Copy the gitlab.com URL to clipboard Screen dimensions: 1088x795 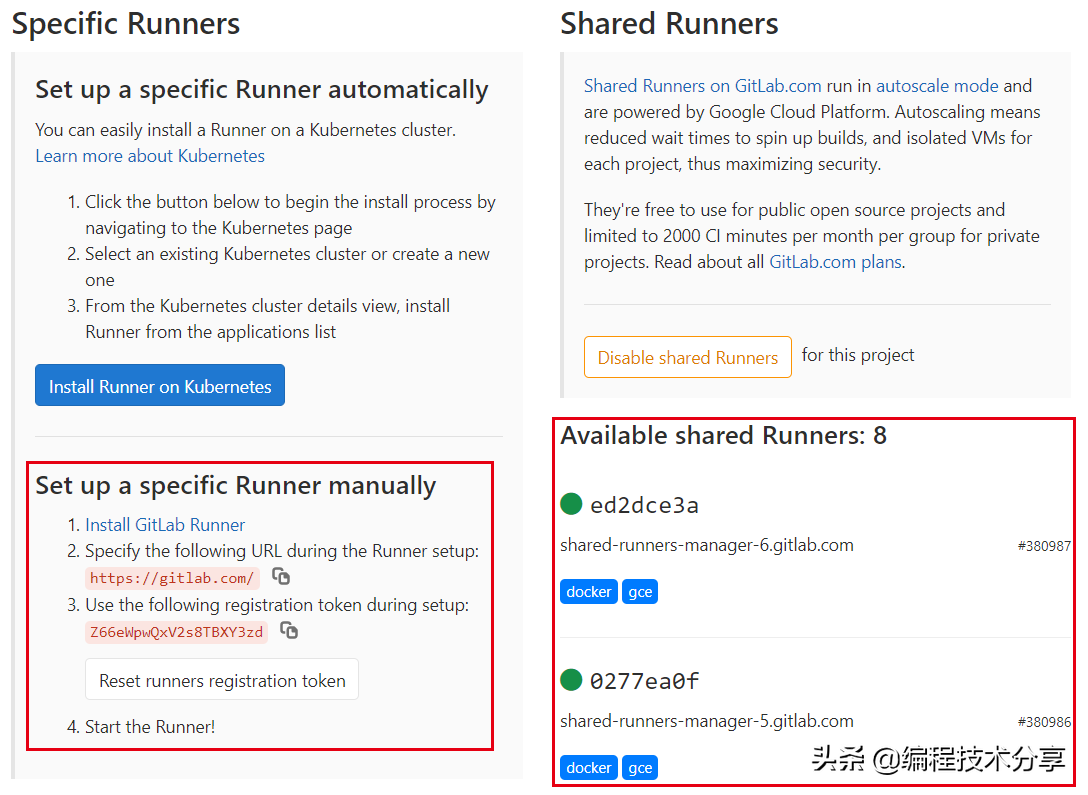pyautogui.click(x=281, y=576)
